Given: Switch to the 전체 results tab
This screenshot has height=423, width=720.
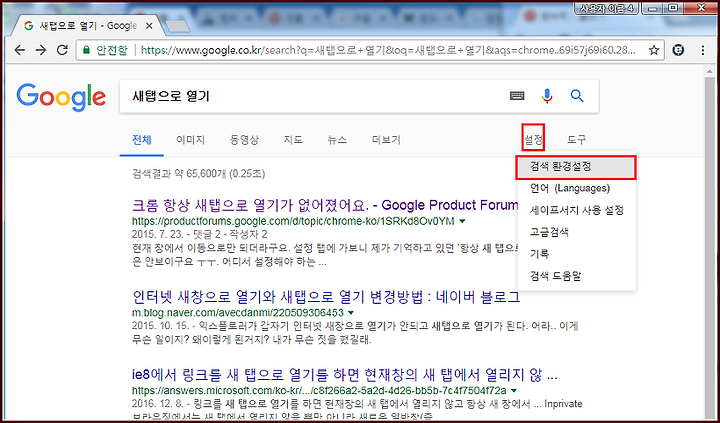Looking at the screenshot, I should point(141,140).
